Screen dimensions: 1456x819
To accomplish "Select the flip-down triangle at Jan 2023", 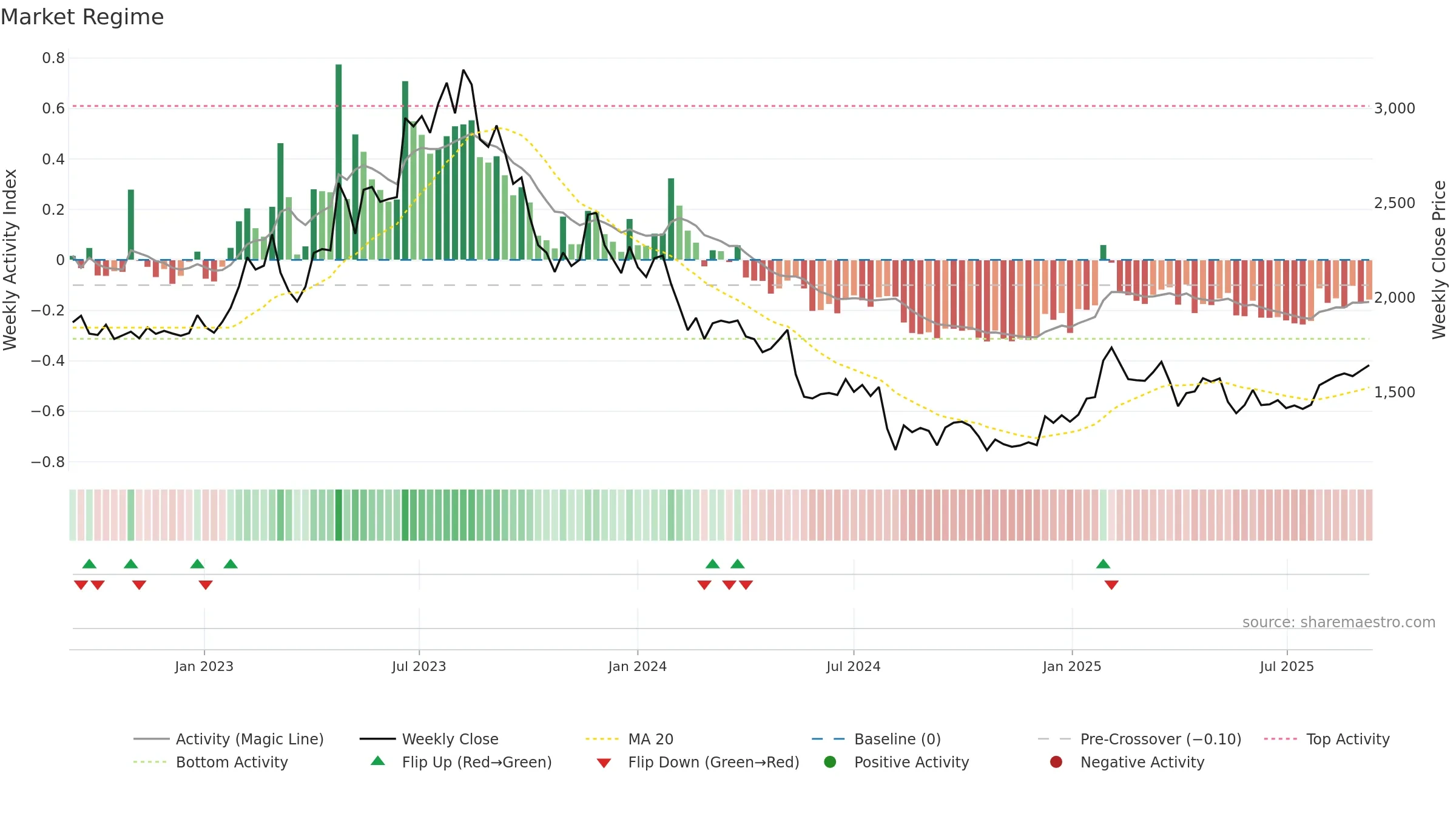I will 206,585.
